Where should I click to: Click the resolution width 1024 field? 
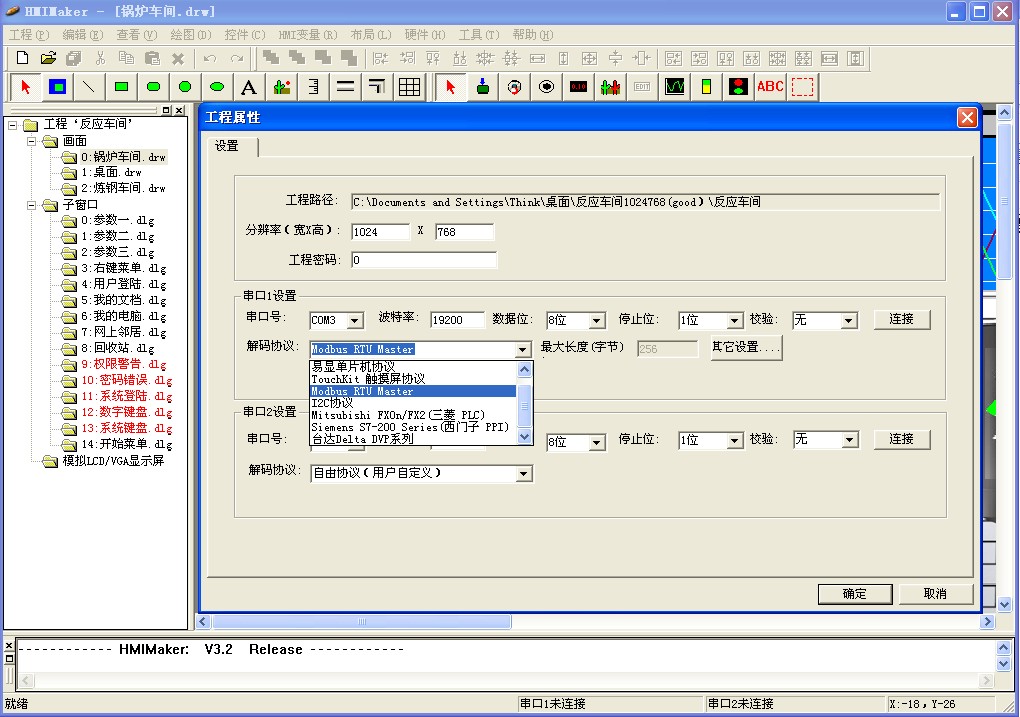tap(381, 232)
